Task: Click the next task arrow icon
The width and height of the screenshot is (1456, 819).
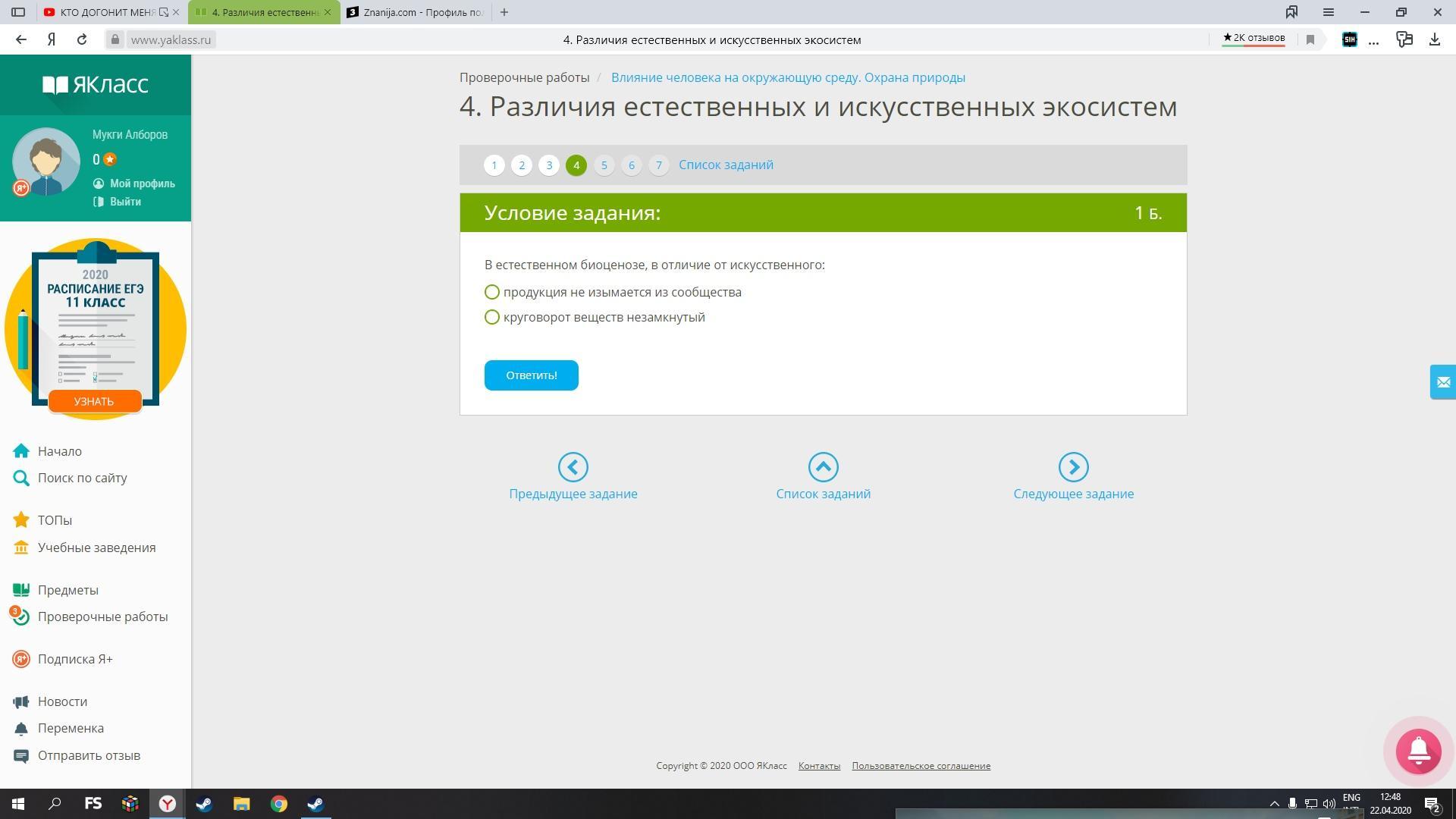Action: (1073, 467)
